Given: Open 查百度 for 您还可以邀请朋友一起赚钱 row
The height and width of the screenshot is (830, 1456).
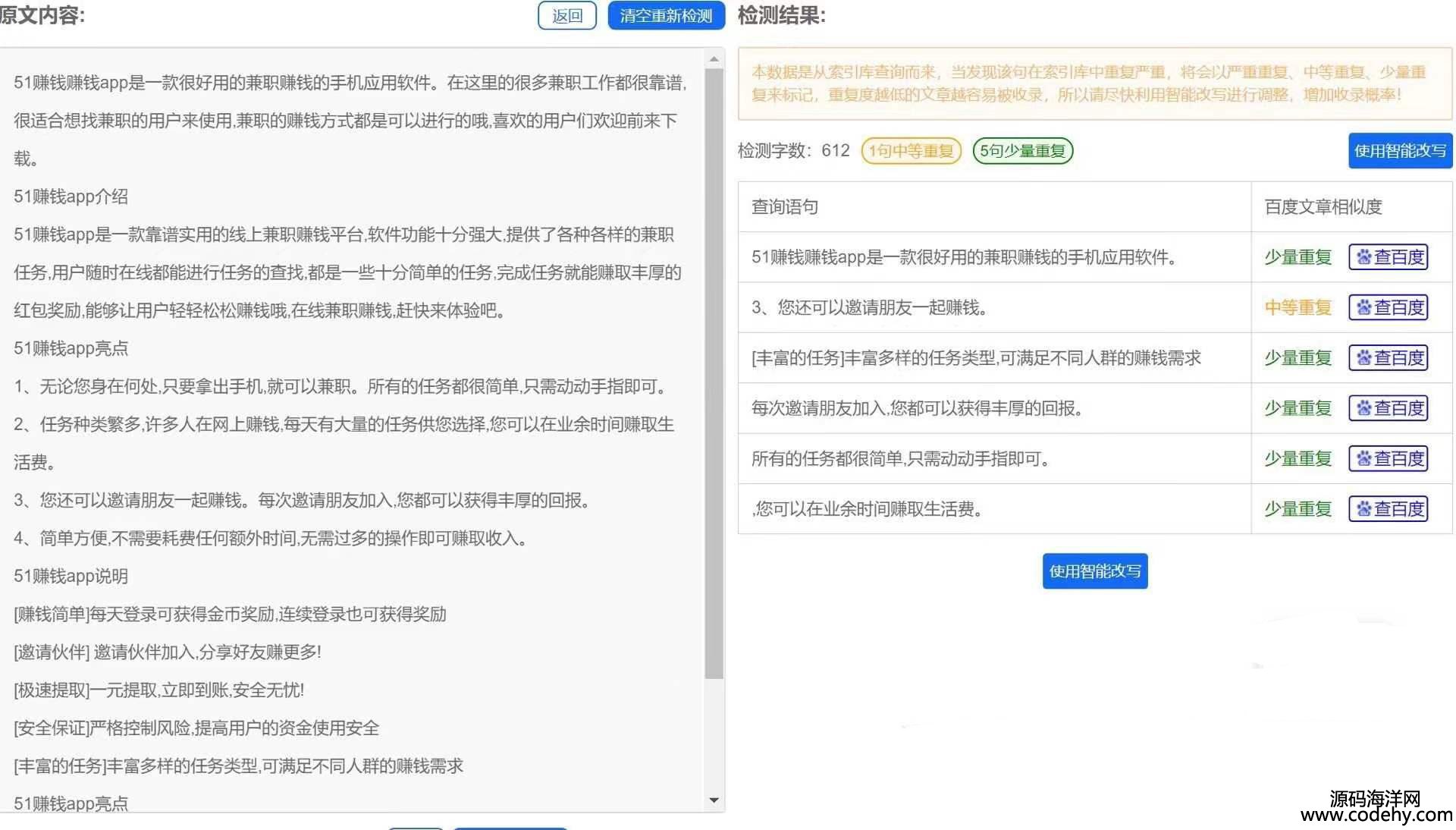Looking at the screenshot, I should [1389, 307].
